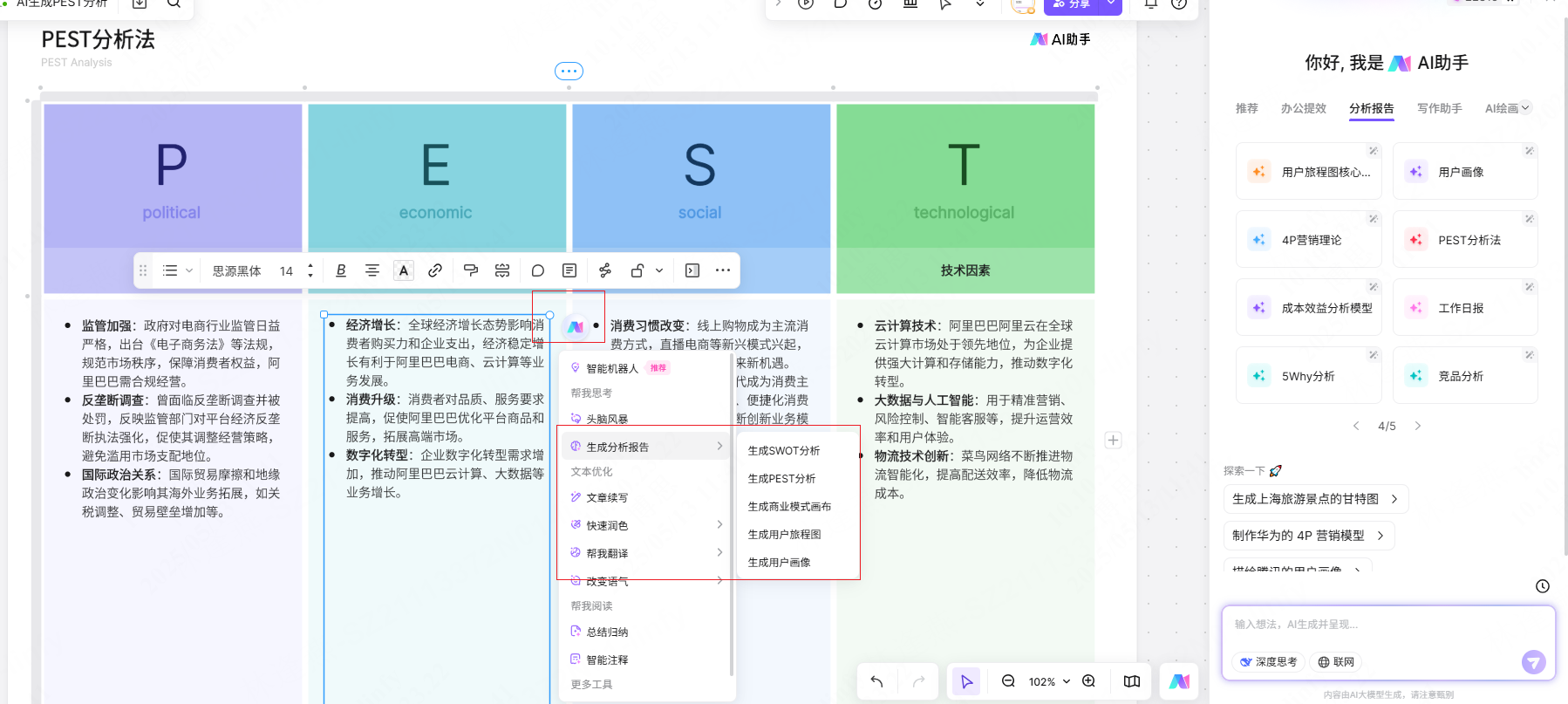This screenshot has width=1568, height=704.
Task: Add a comment with speech bubble icon
Action: point(538,270)
